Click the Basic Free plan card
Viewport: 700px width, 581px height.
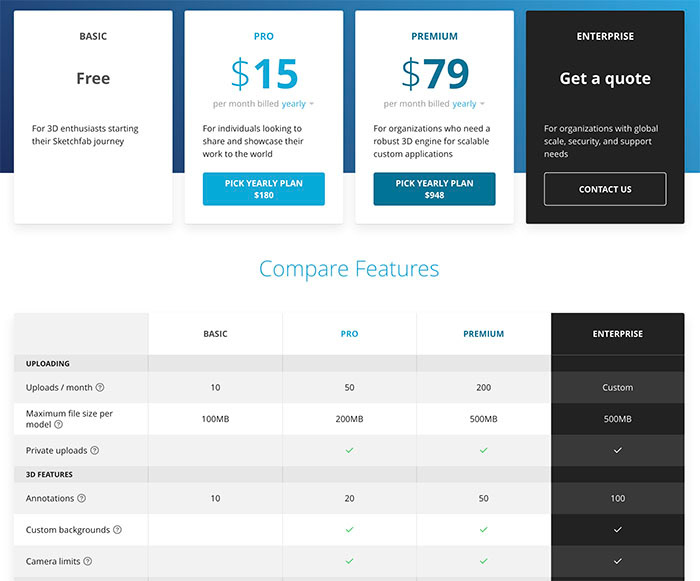point(93,117)
